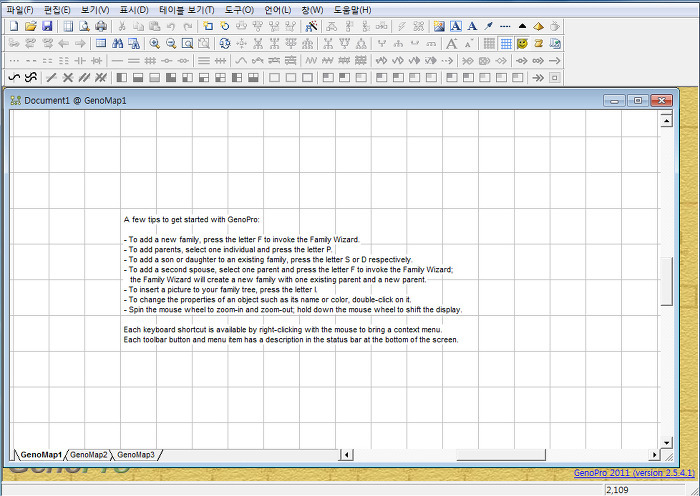Viewport: 700px width, 496px height.
Task: Decrease font size with the small A icon
Action: point(468,43)
